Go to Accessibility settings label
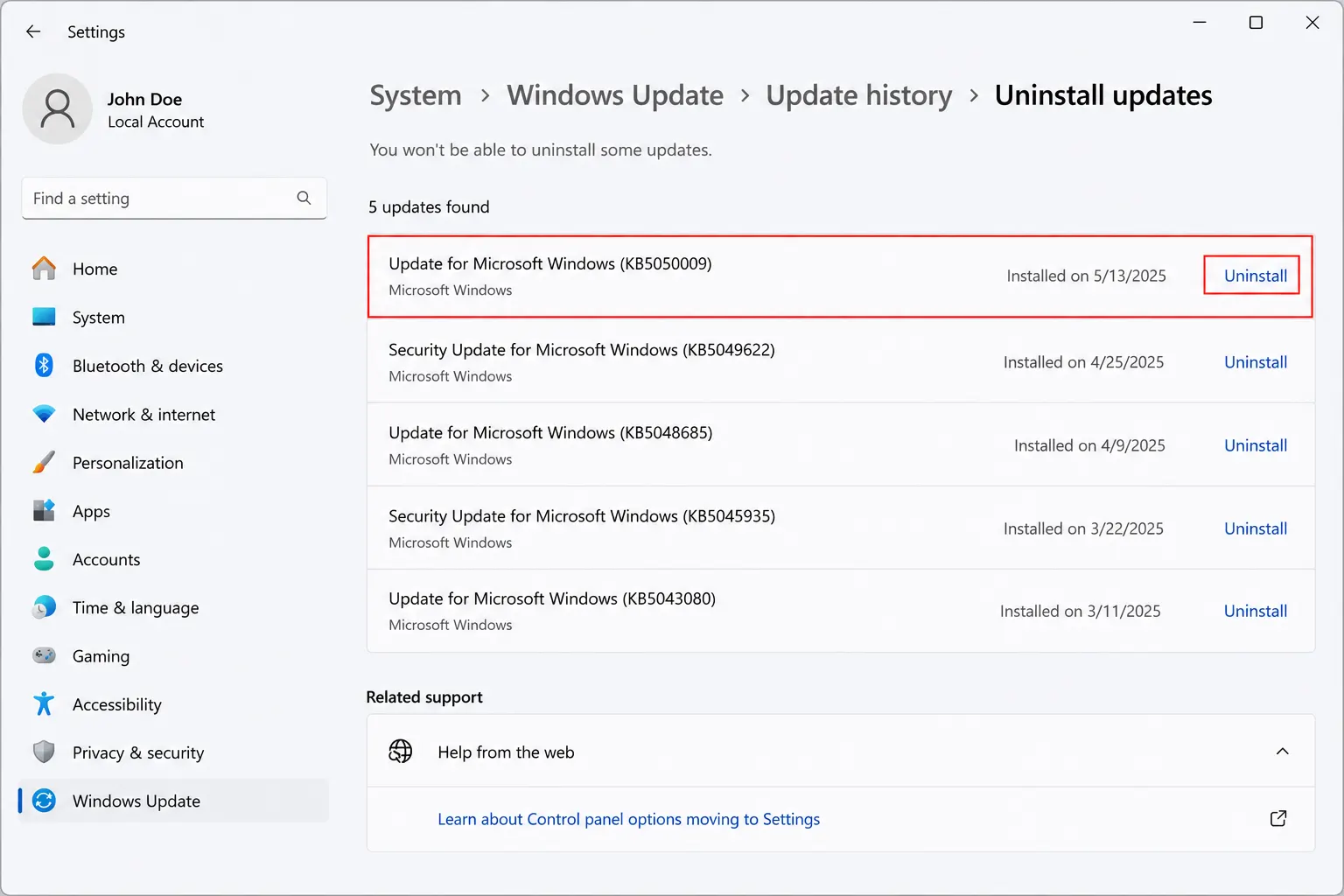This screenshot has height=896, width=1344. (x=117, y=704)
